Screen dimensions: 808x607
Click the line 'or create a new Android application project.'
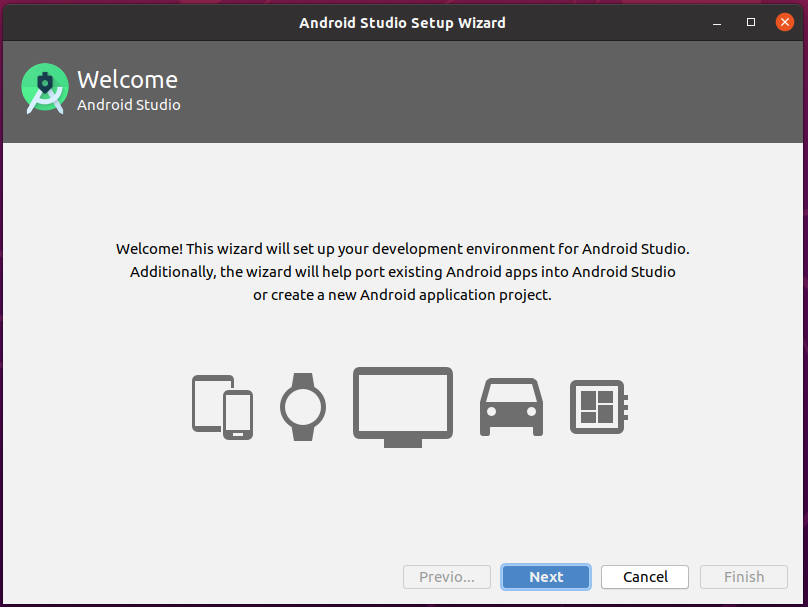(x=402, y=295)
